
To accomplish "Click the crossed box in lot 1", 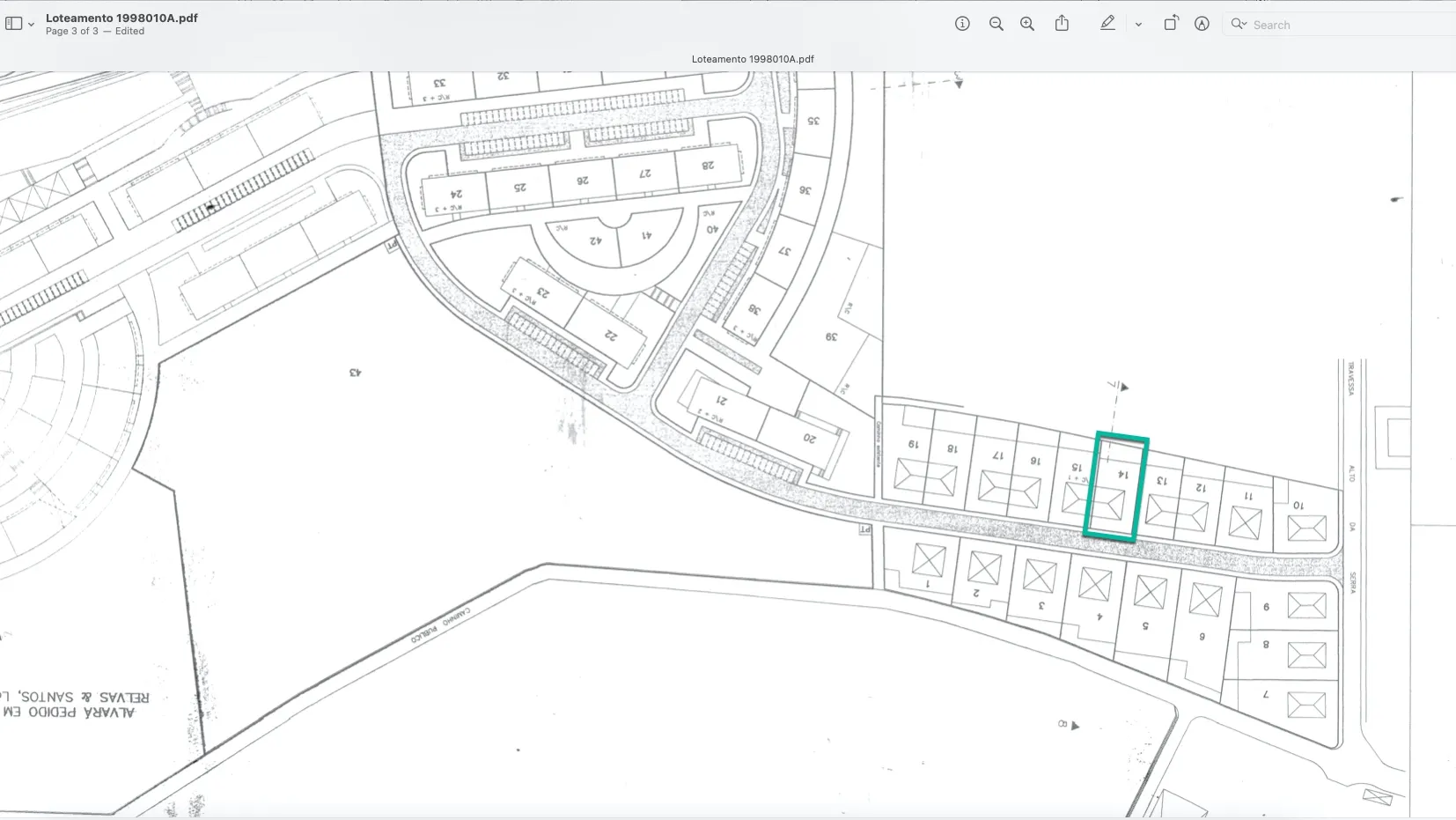I will point(929,559).
